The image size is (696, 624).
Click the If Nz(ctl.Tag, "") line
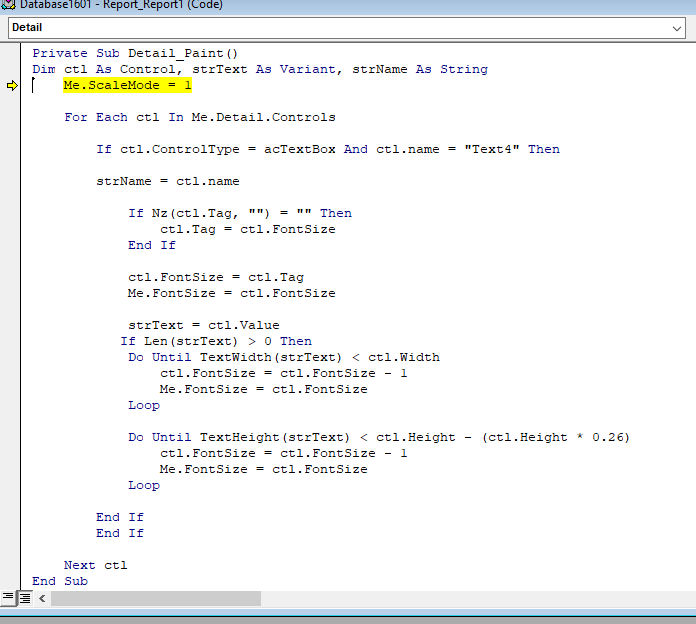pos(240,213)
